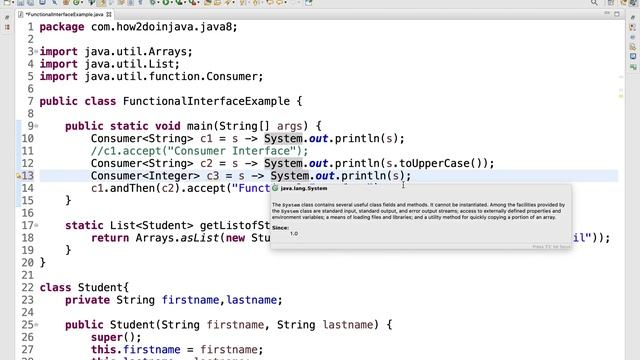
Task: Click the 'Since:' label in the tooltip
Action: pos(280,228)
